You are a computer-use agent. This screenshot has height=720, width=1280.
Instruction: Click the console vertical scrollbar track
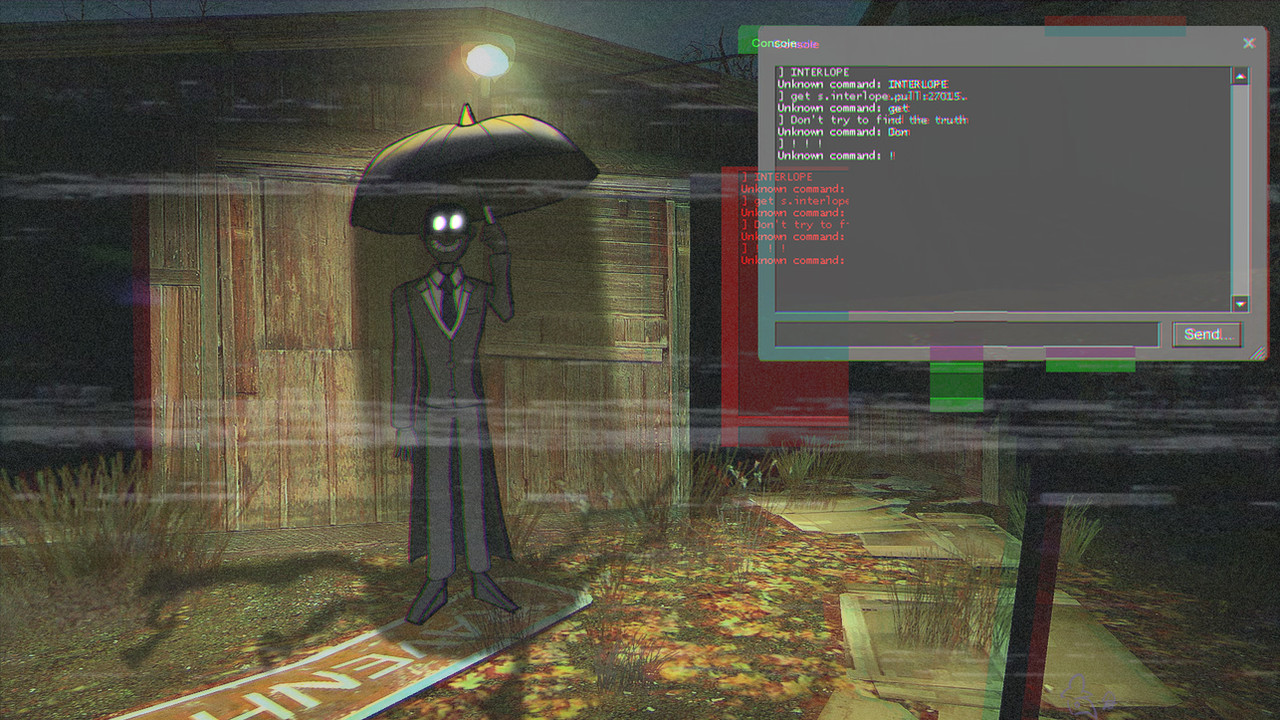(x=1240, y=190)
